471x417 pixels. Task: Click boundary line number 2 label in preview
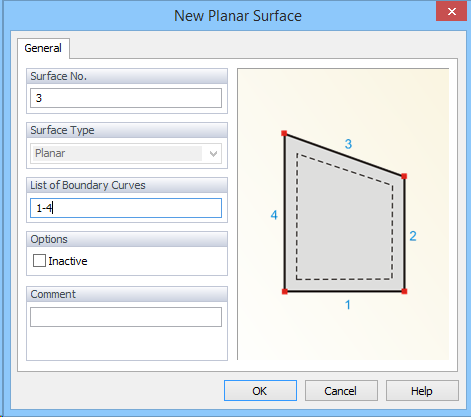[413, 236]
